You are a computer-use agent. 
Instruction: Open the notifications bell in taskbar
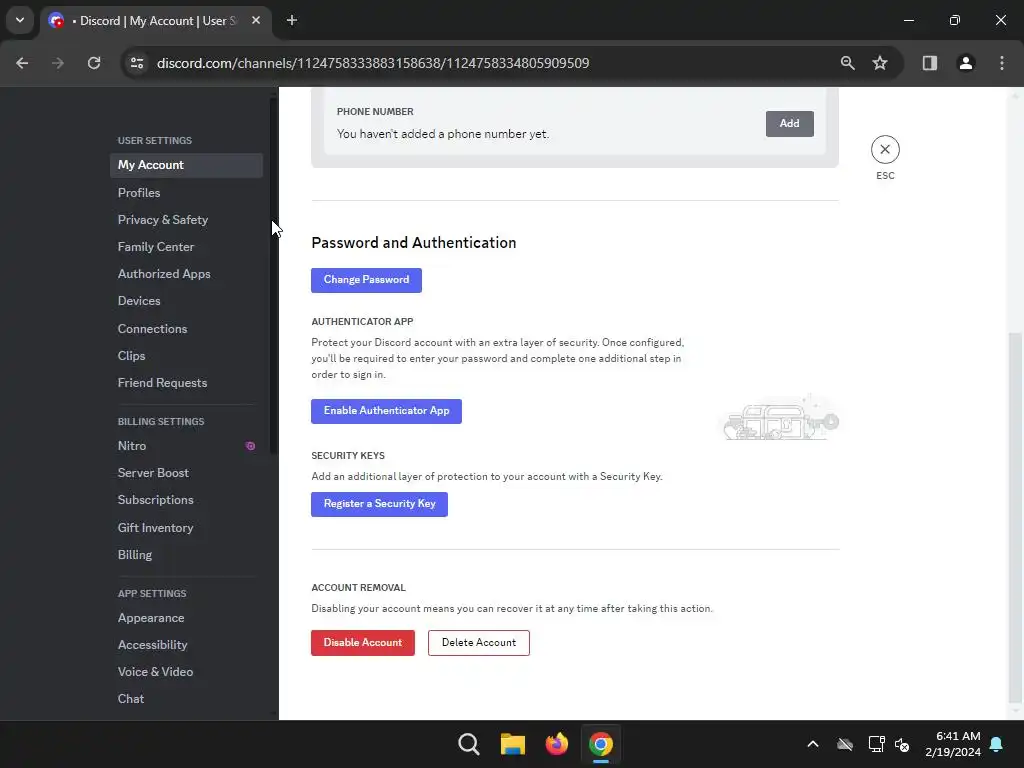(996, 744)
